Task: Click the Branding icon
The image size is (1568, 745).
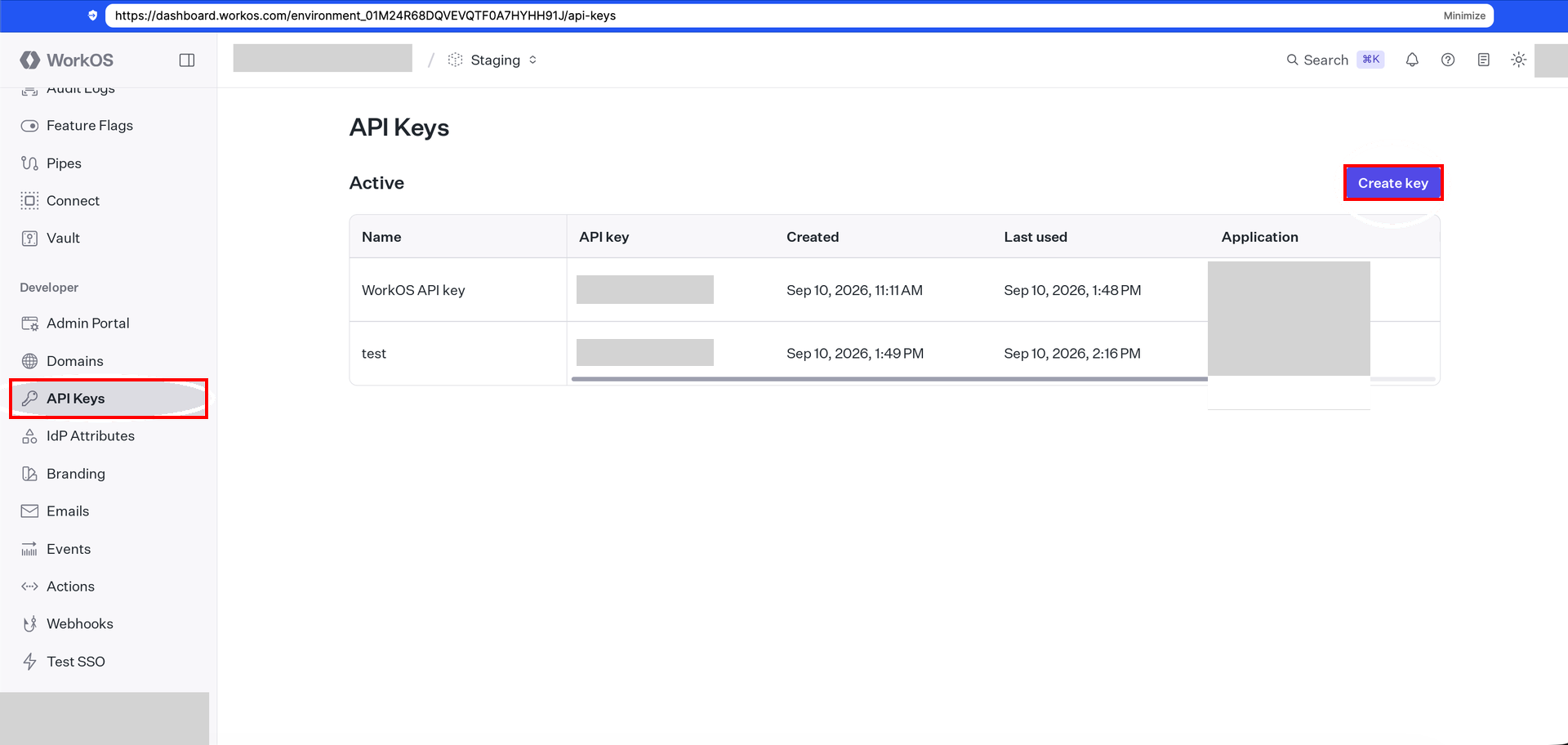Action: 29,474
